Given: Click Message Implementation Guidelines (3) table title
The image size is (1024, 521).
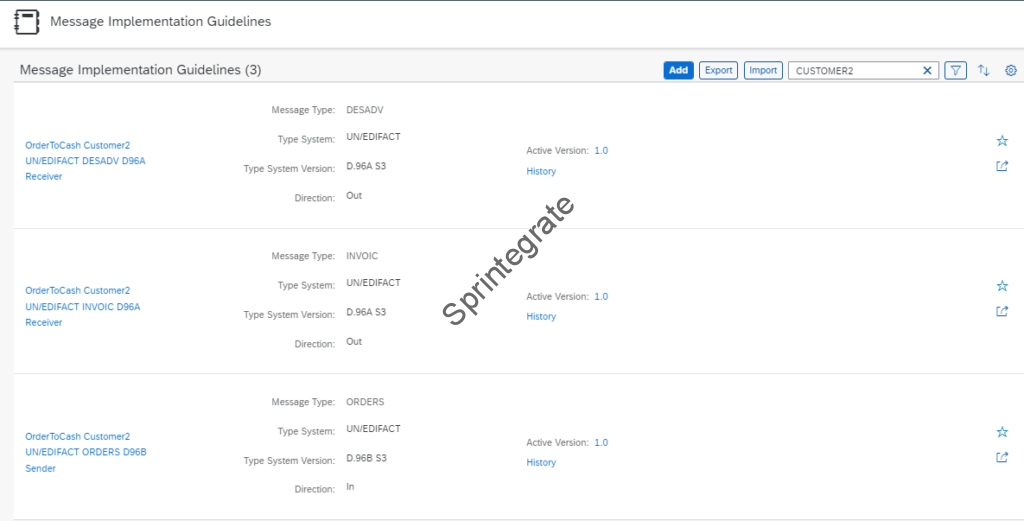Looking at the screenshot, I should (x=140, y=70).
